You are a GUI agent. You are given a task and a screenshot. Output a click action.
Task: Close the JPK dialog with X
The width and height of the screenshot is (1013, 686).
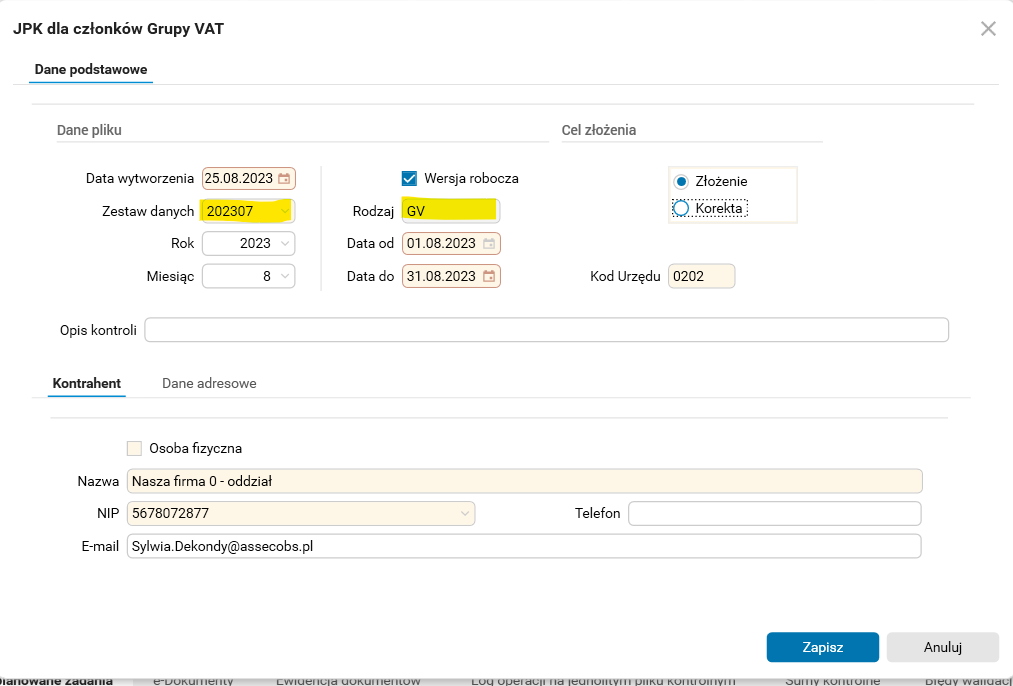pyautogui.click(x=988, y=28)
